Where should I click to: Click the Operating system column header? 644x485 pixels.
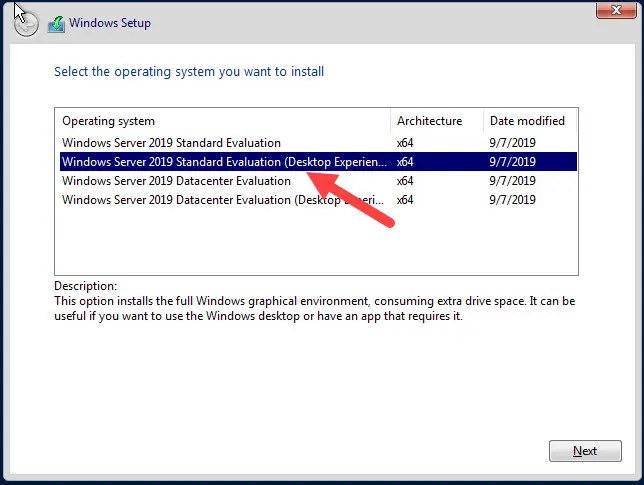[223, 121]
